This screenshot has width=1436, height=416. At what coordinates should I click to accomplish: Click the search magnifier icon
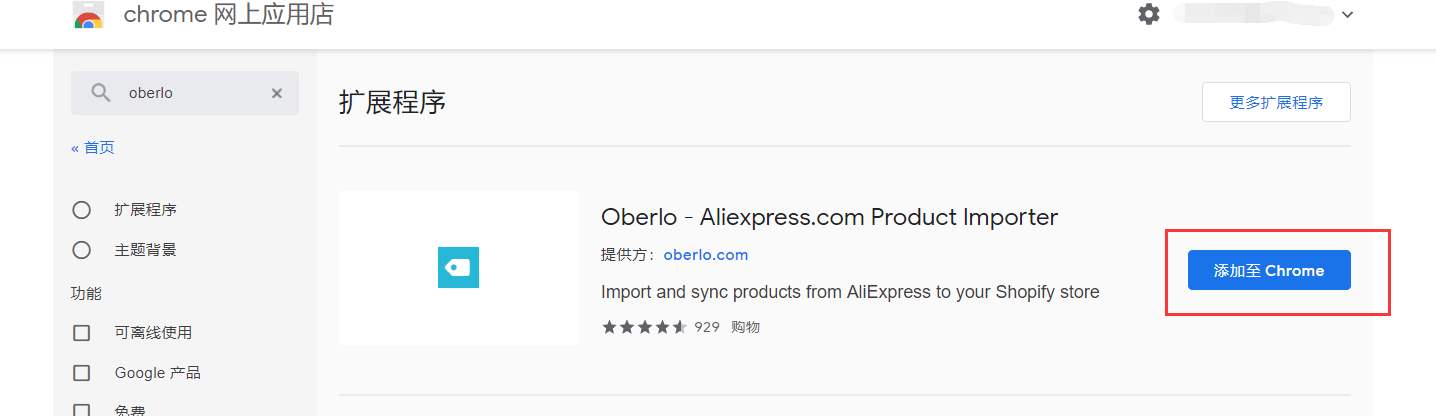pyautogui.click(x=101, y=93)
